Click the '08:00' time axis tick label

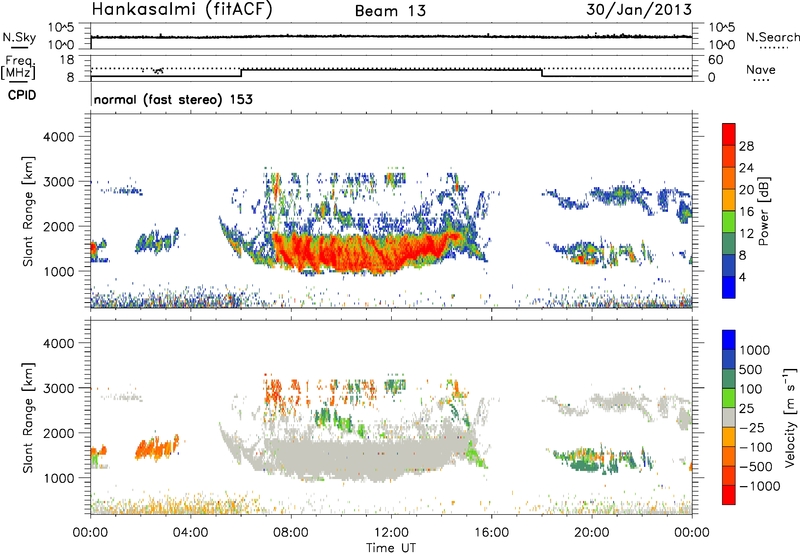(x=290, y=533)
